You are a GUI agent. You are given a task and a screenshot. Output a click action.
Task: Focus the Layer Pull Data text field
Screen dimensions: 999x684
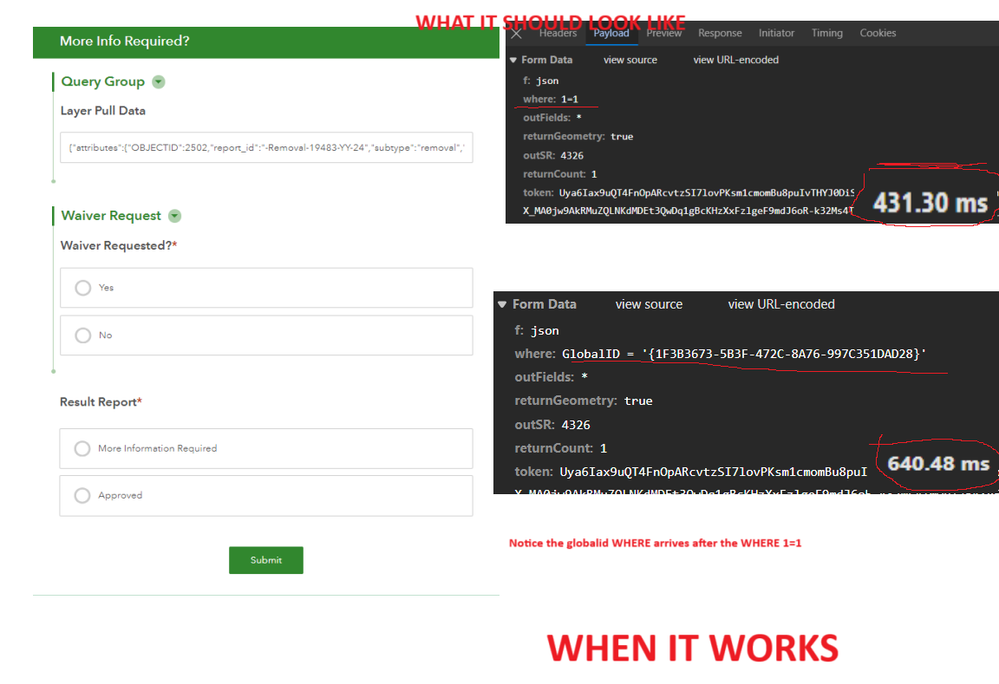(266, 148)
